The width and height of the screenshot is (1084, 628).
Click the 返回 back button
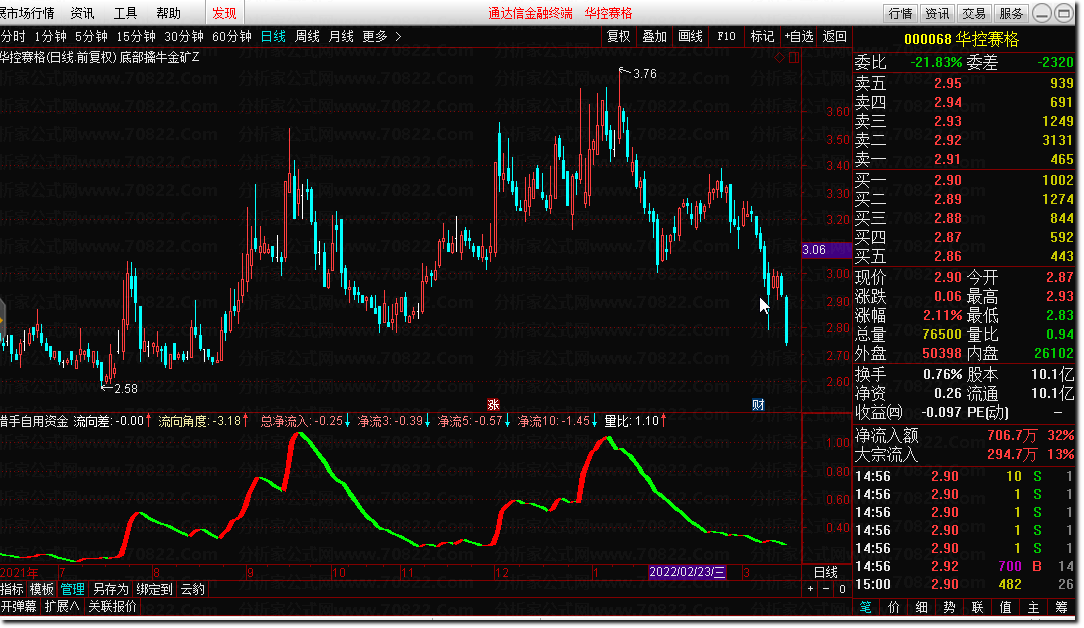[834, 36]
